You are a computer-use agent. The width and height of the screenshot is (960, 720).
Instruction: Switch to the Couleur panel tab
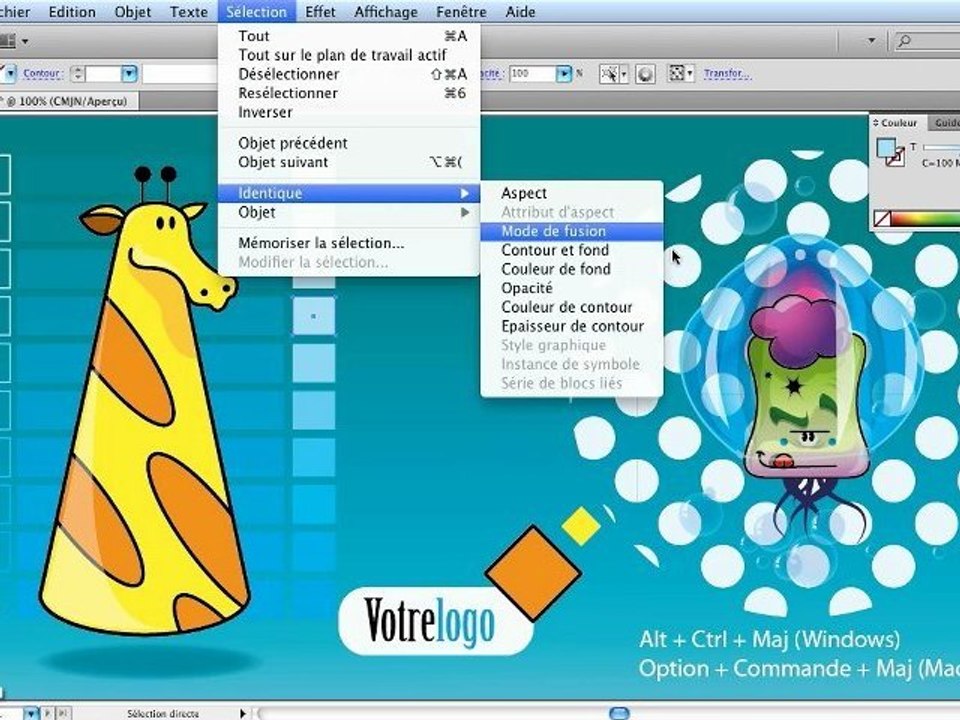point(898,123)
